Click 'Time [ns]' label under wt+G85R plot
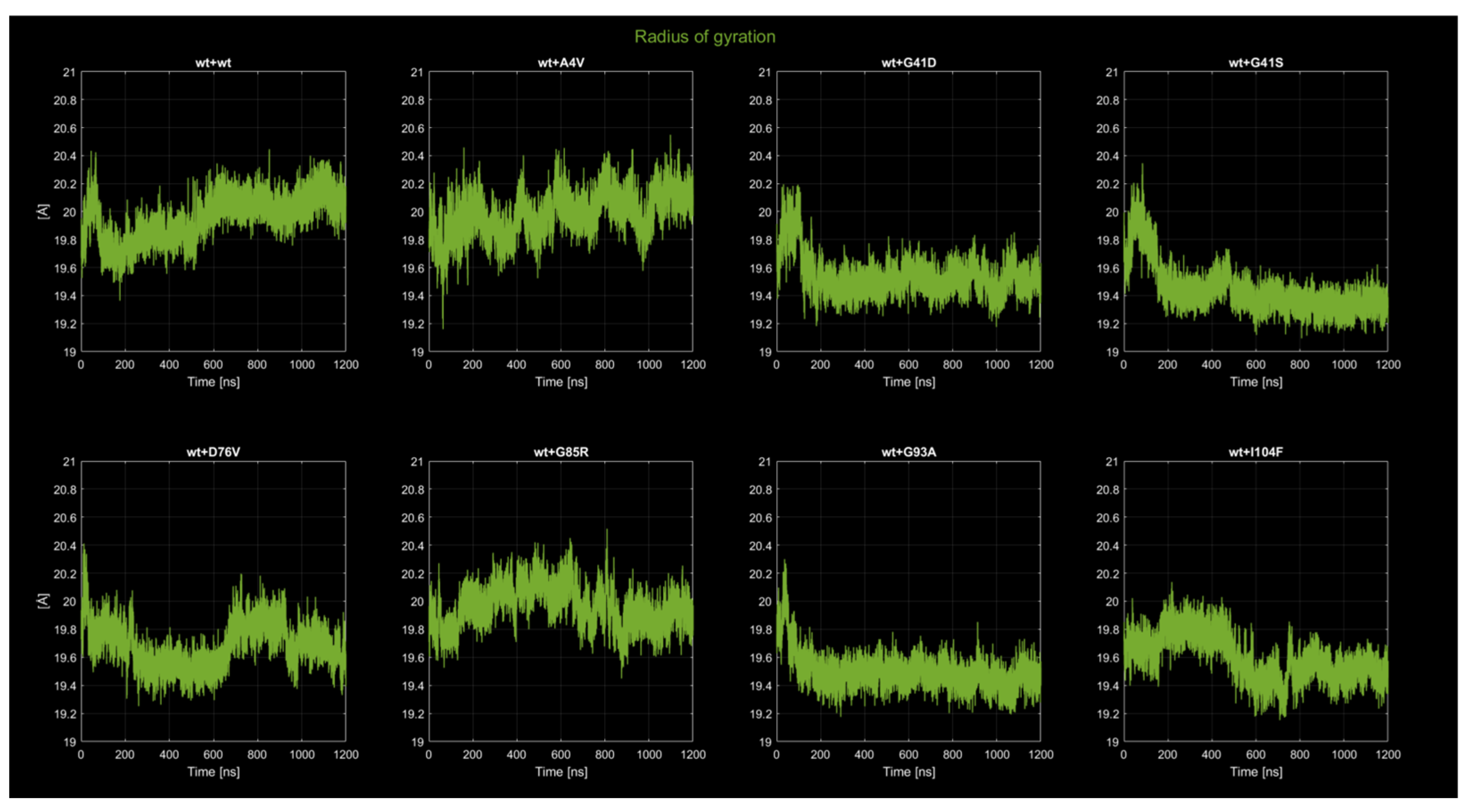Image resolution: width=1468 pixels, height=812 pixels. [561, 771]
